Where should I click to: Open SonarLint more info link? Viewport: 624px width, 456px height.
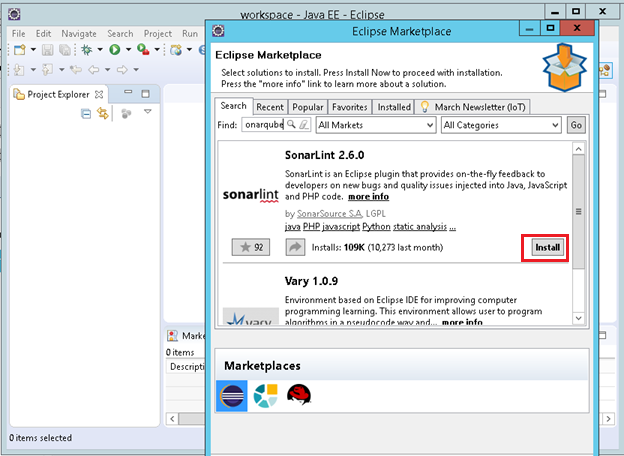tap(369, 197)
